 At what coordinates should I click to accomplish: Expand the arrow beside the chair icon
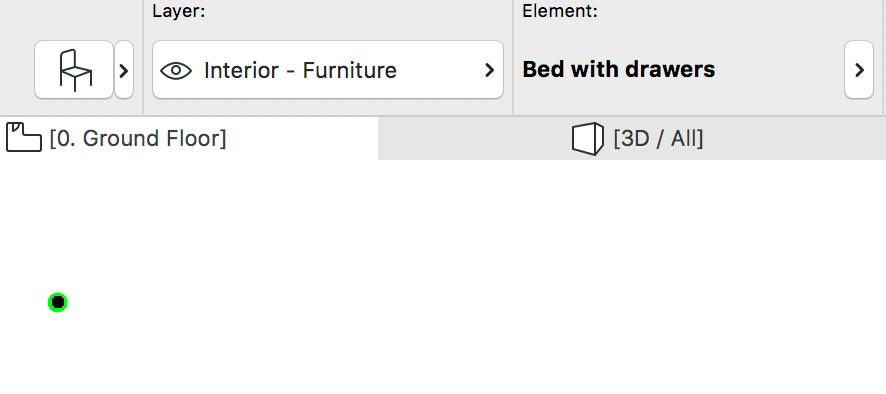tap(124, 70)
